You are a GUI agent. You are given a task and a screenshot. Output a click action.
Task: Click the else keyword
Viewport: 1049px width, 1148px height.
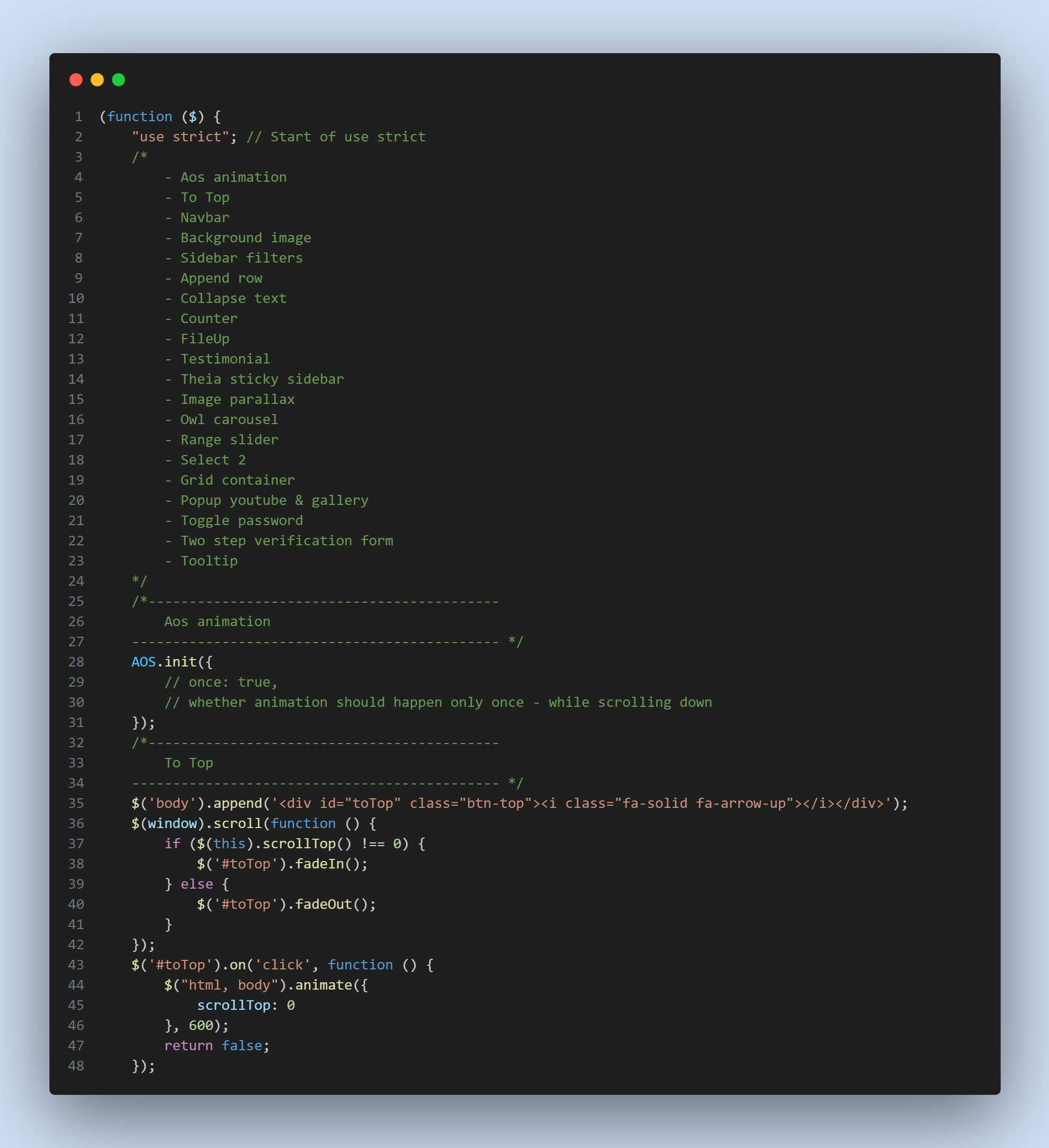pos(197,884)
